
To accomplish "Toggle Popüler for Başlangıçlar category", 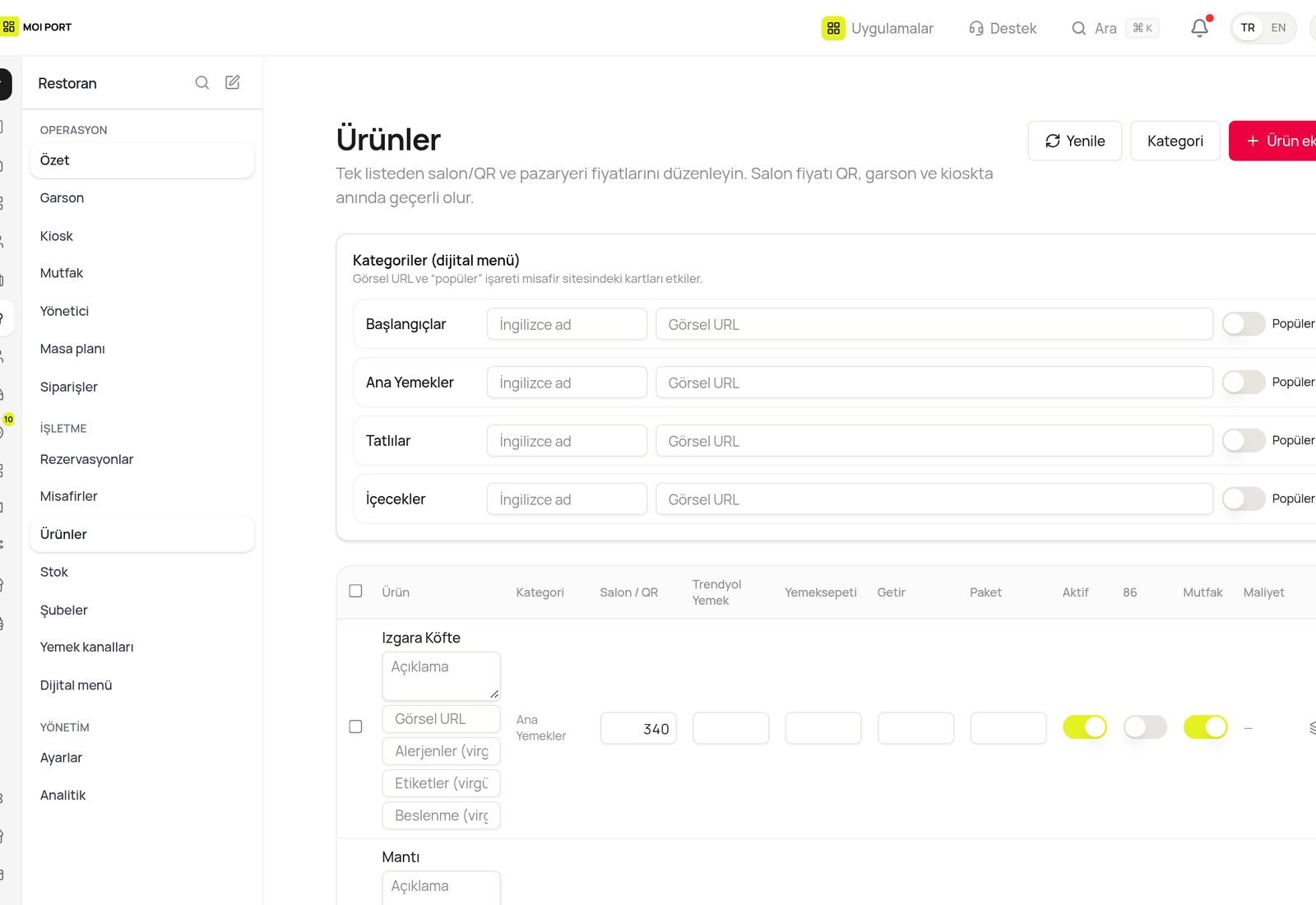I will (x=1243, y=323).
